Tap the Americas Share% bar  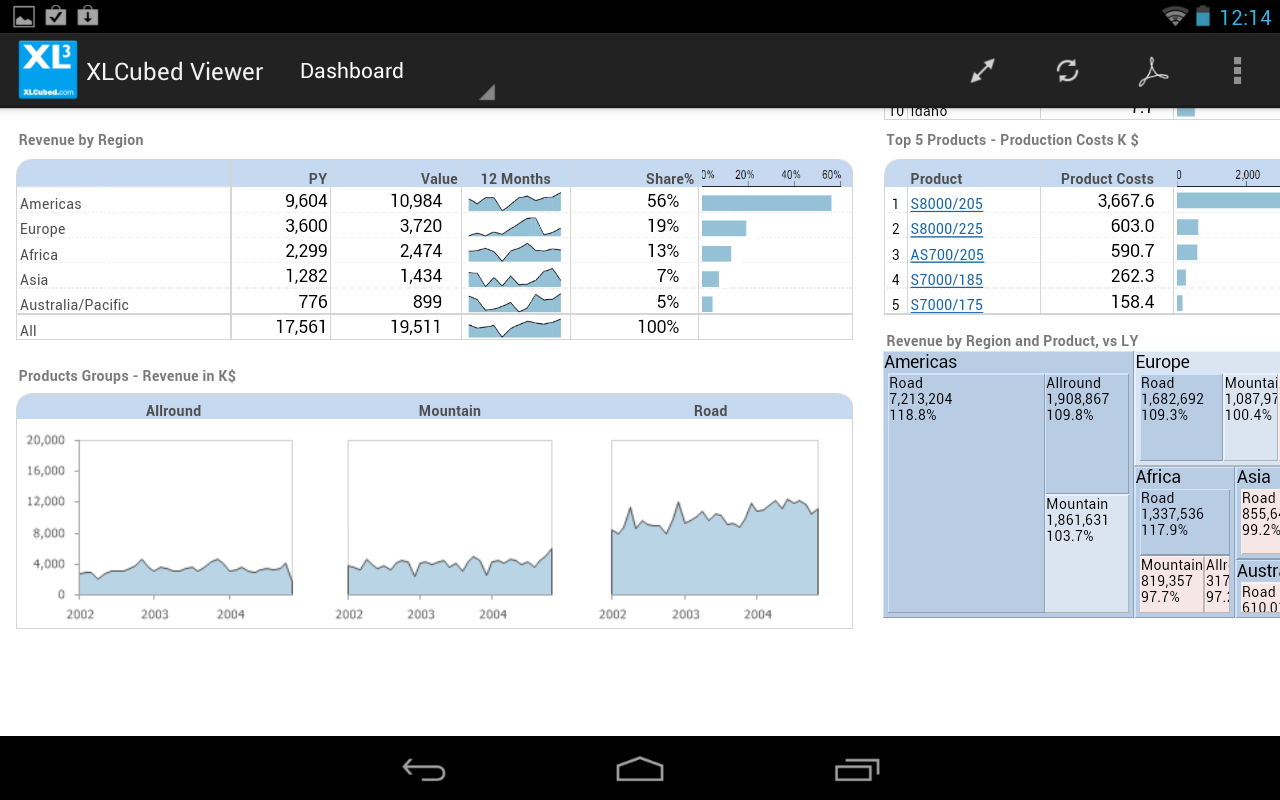click(765, 202)
